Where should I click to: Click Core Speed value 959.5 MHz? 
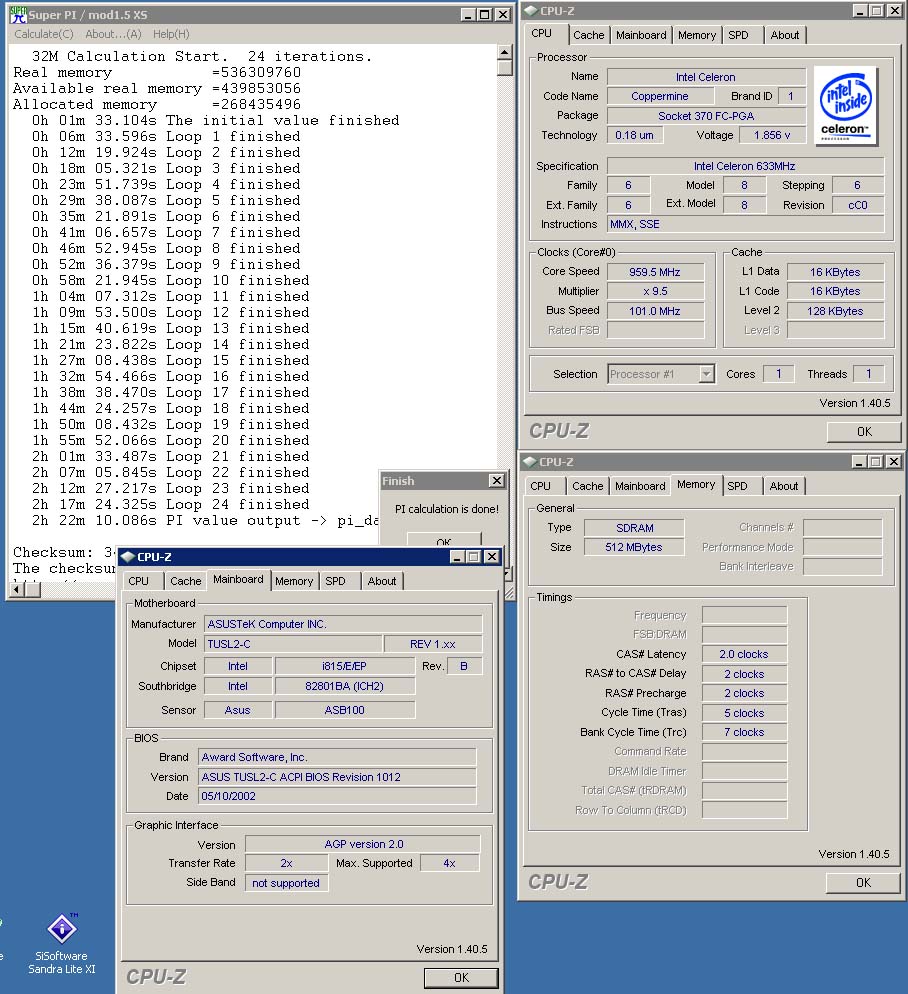tap(655, 273)
